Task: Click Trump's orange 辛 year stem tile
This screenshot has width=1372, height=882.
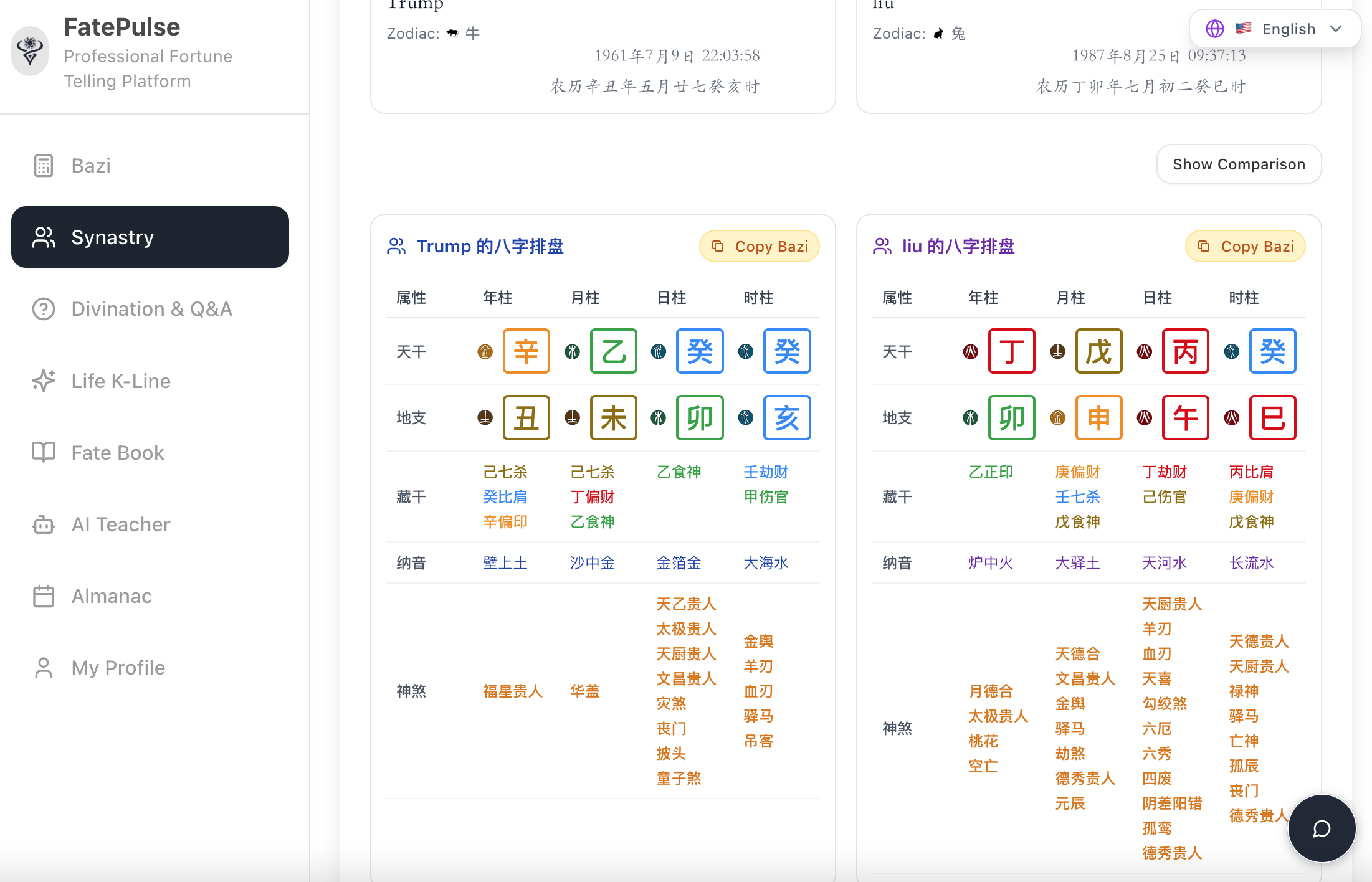Action: [526, 351]
